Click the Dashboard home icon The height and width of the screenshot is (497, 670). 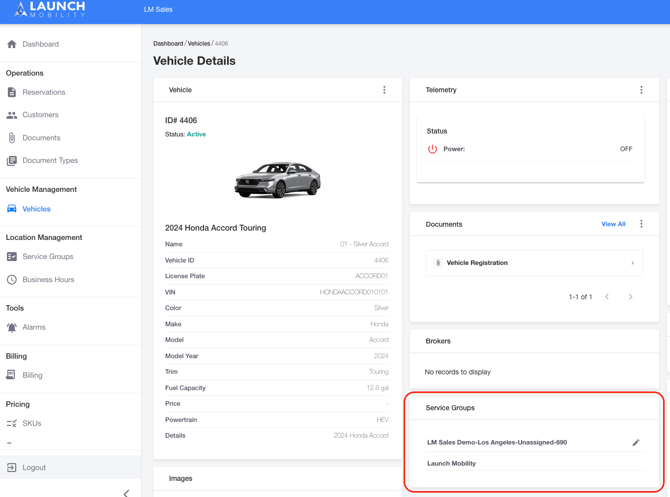click(x=12, y=44)
